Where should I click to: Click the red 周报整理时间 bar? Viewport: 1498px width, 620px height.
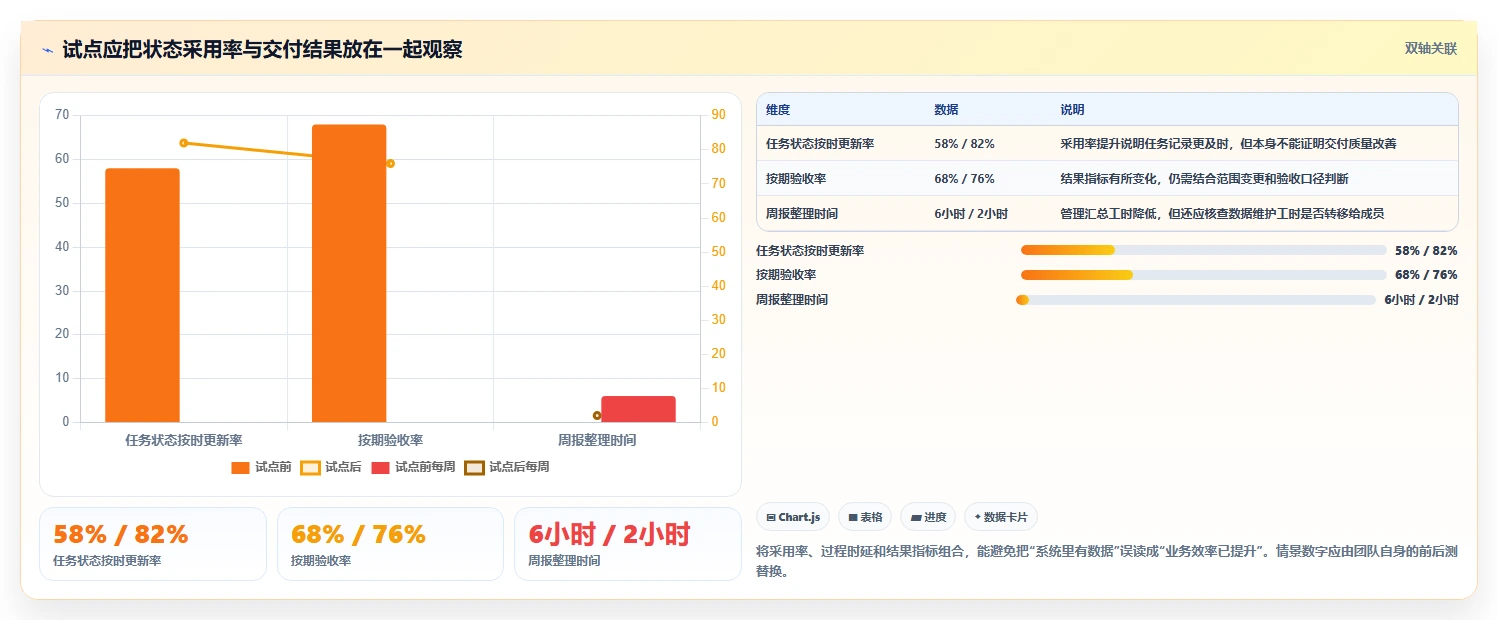click(638, 409)
